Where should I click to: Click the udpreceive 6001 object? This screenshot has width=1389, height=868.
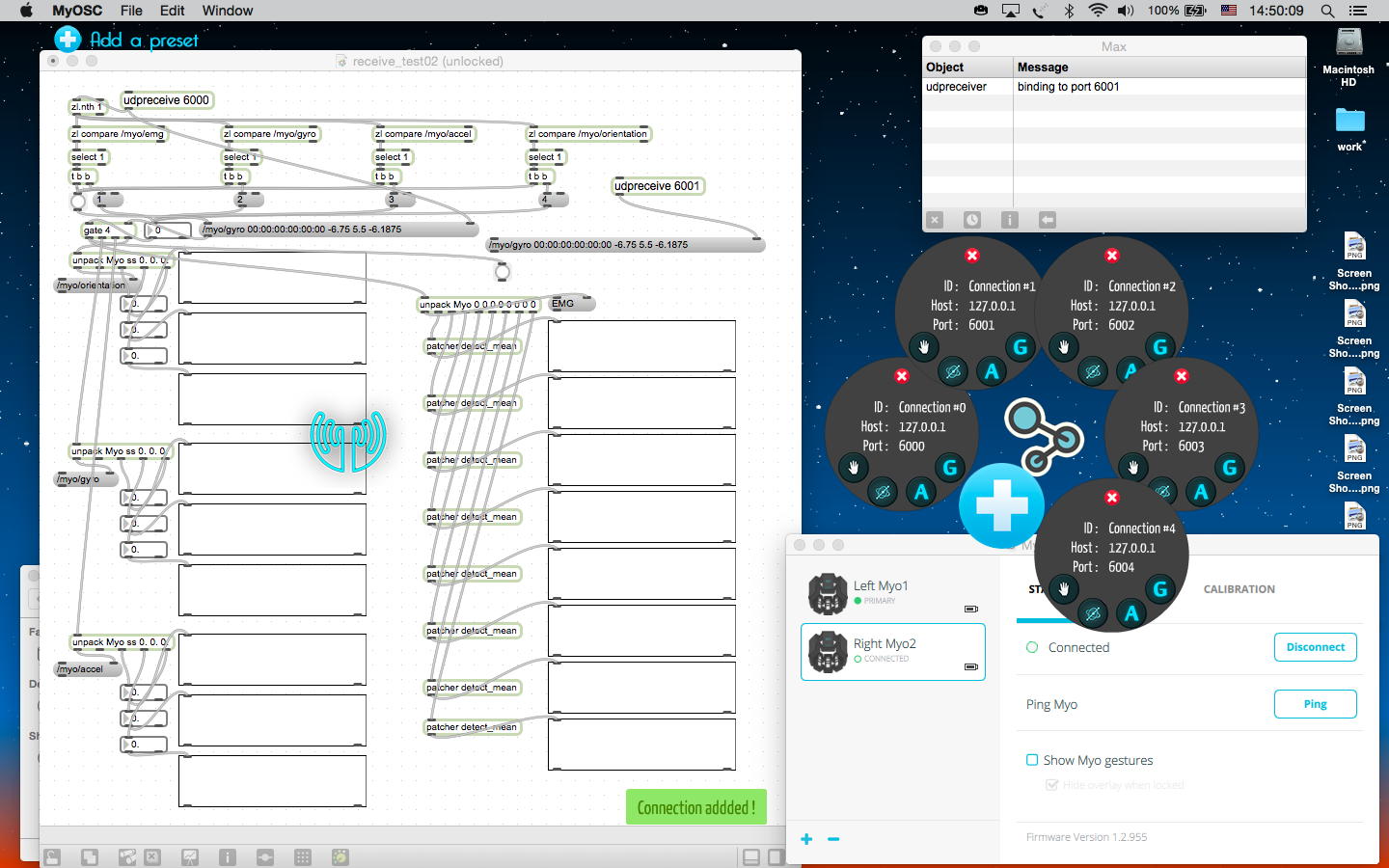657,186
